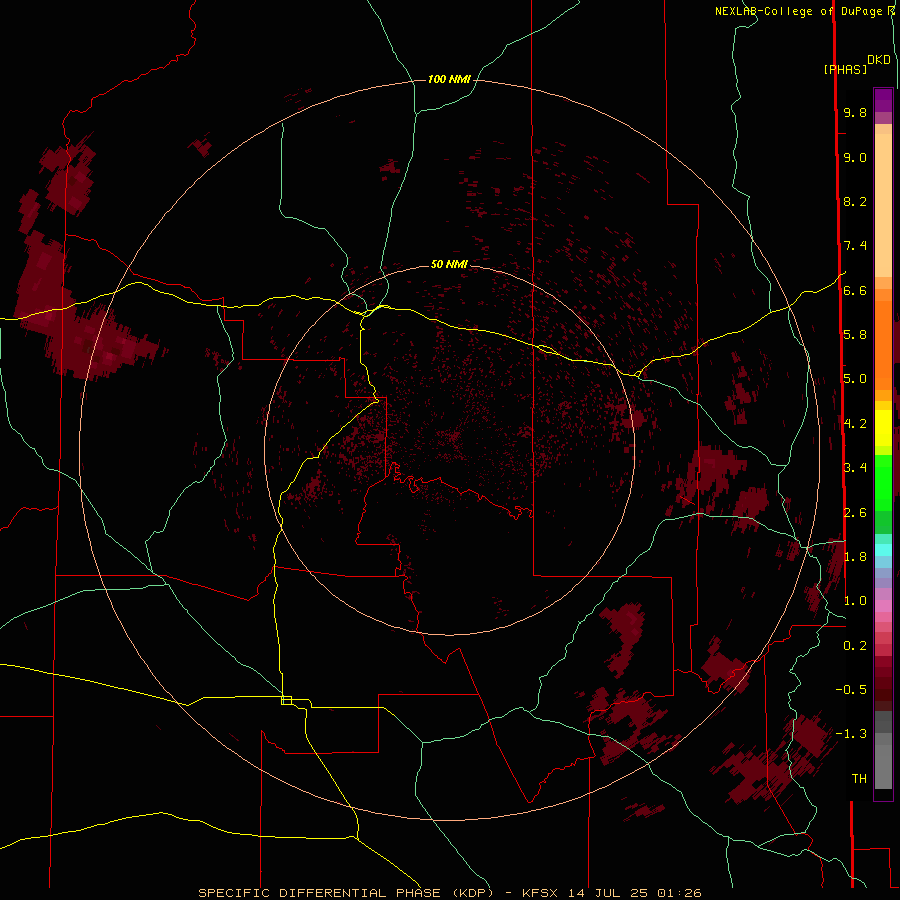Pick the cyan segment of the color bar

883,550
